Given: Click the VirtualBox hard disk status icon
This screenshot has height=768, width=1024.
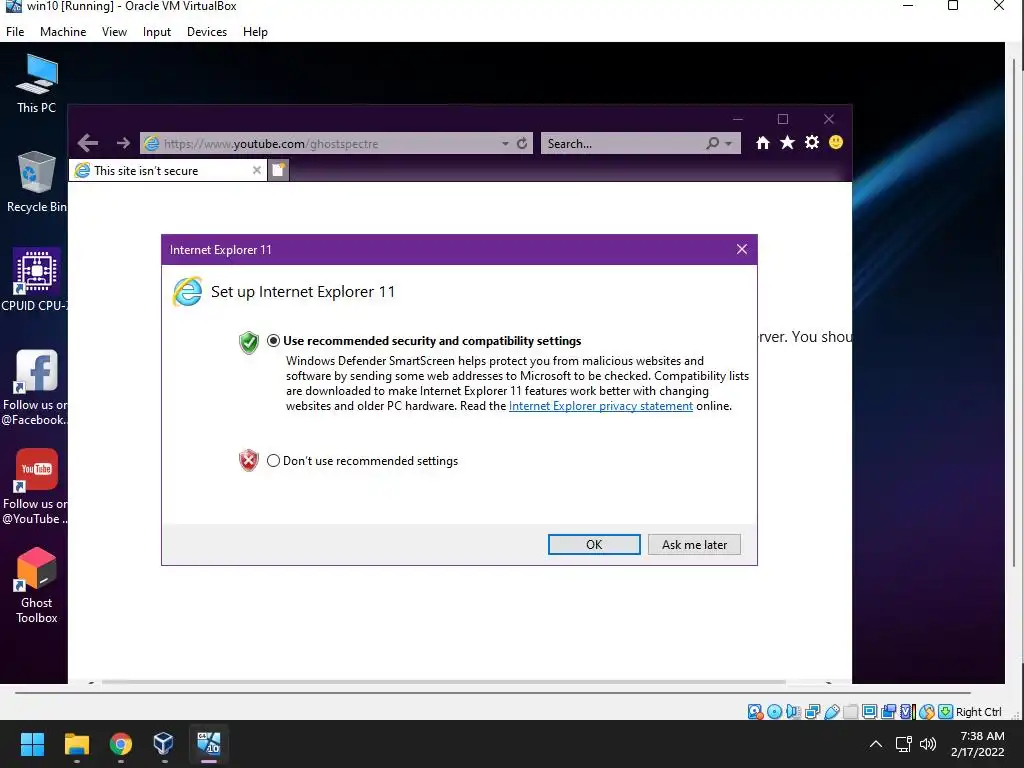Looking at the screenshot, I should click(755, 712).
